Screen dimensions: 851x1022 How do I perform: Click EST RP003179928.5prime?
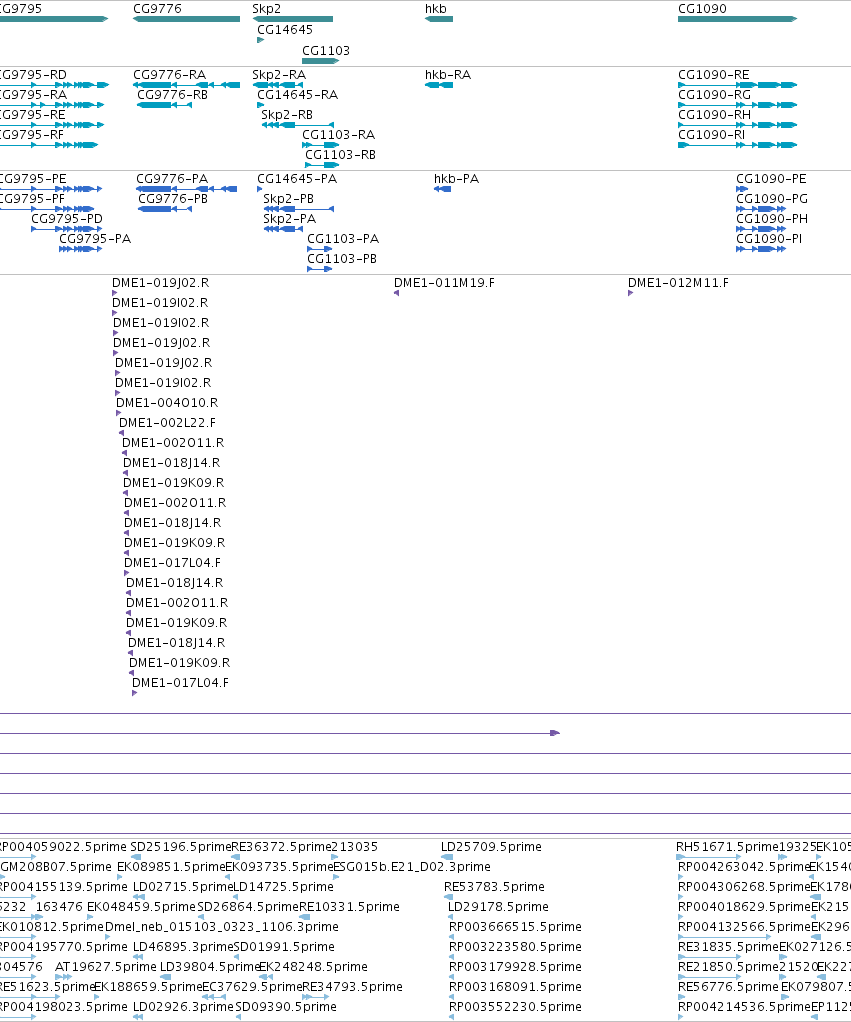coord(515,967)
